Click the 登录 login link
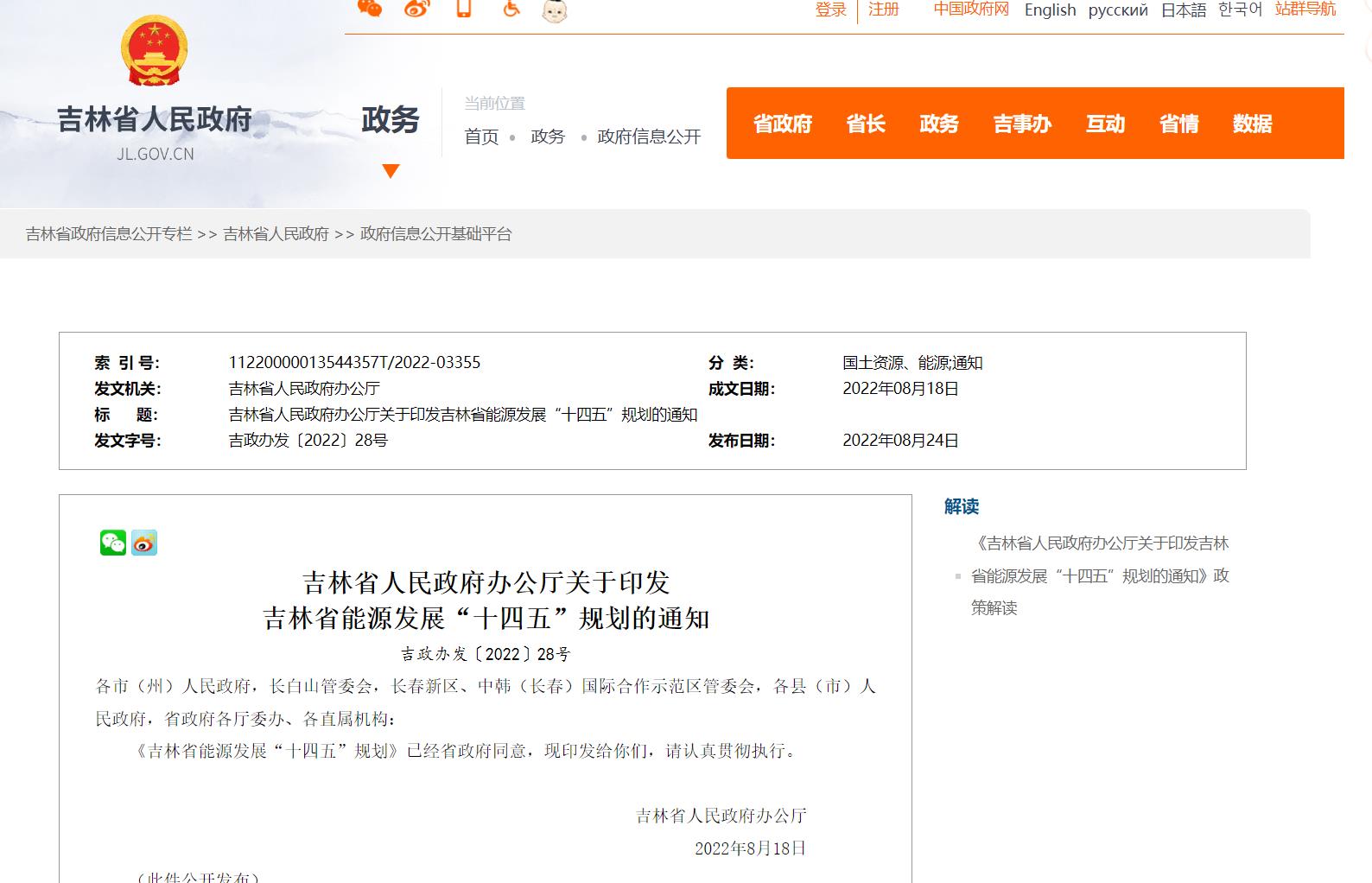Viewport: 1372px width, 883px height. 830,10
